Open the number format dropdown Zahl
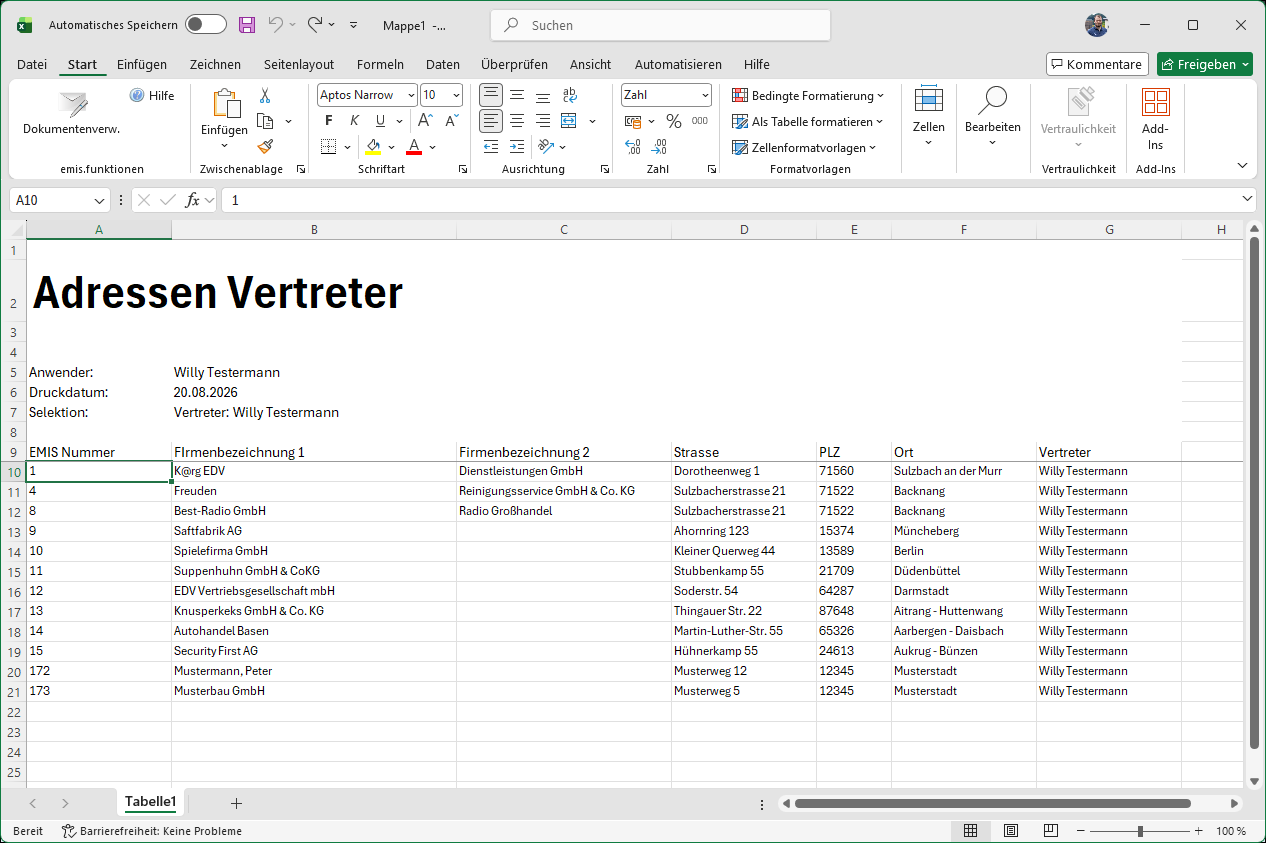Viewport: 1266px width, 843px height. pos(705,95)
